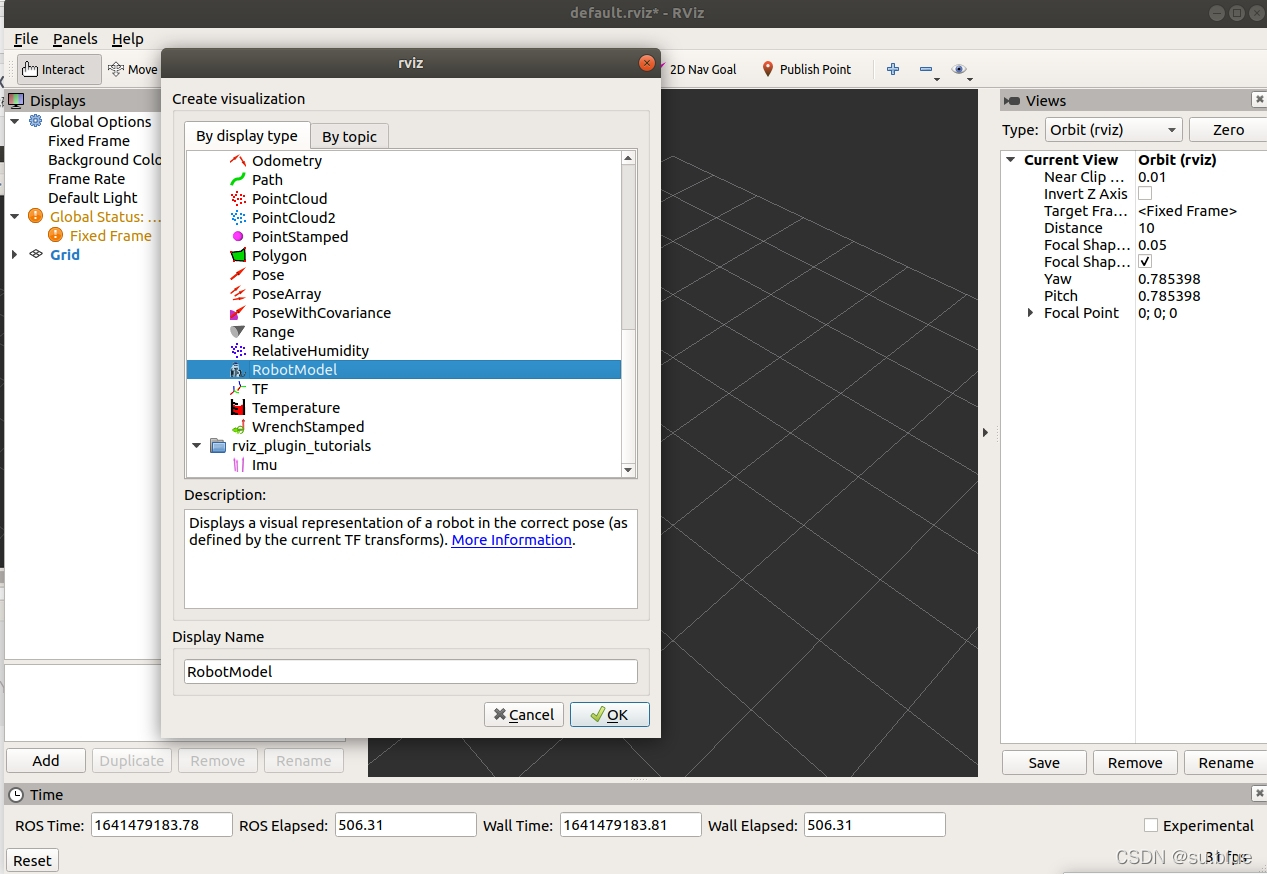This screenshot has height=874, width=1267.
Task: Select the Temperature icon
Action: pos(238,407)
